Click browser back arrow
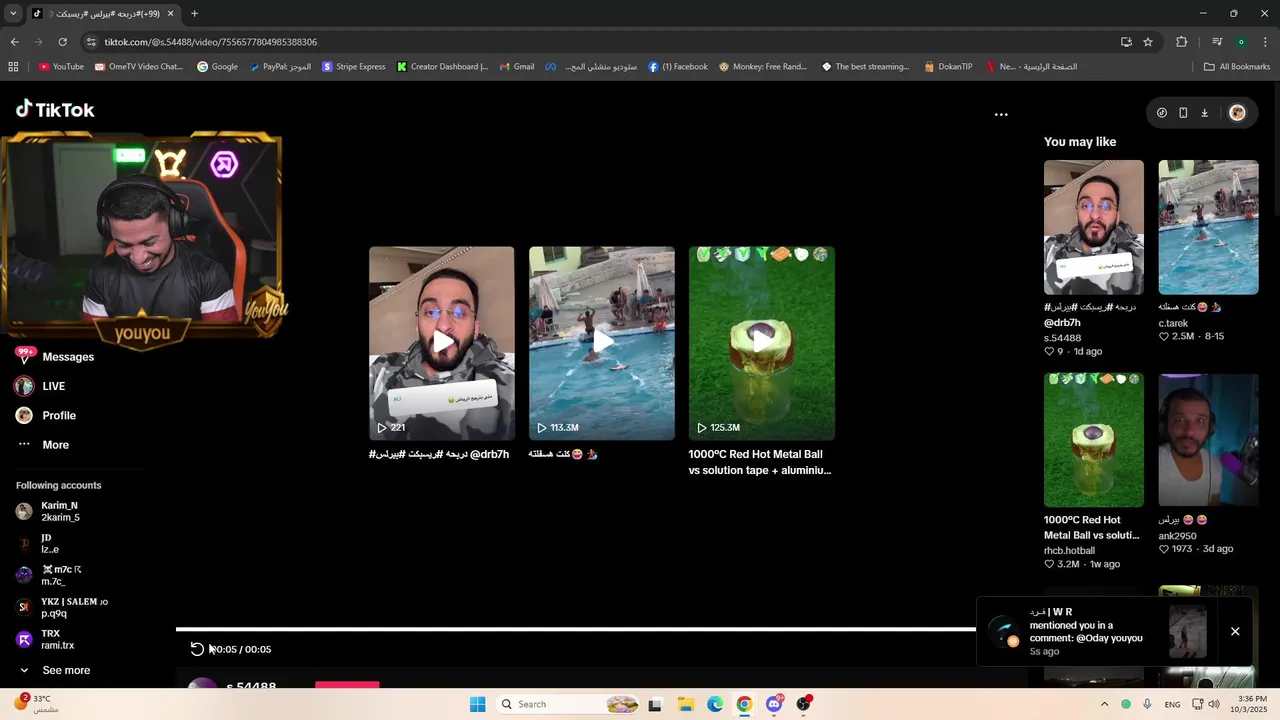The width and height of the screenshot is (1280, 720). tap(14, 42)
